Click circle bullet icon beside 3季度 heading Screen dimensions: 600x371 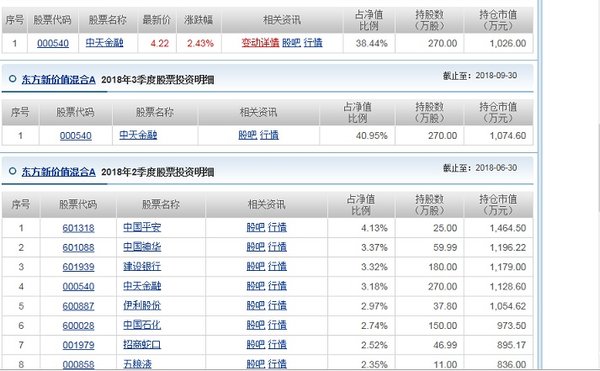12,79
